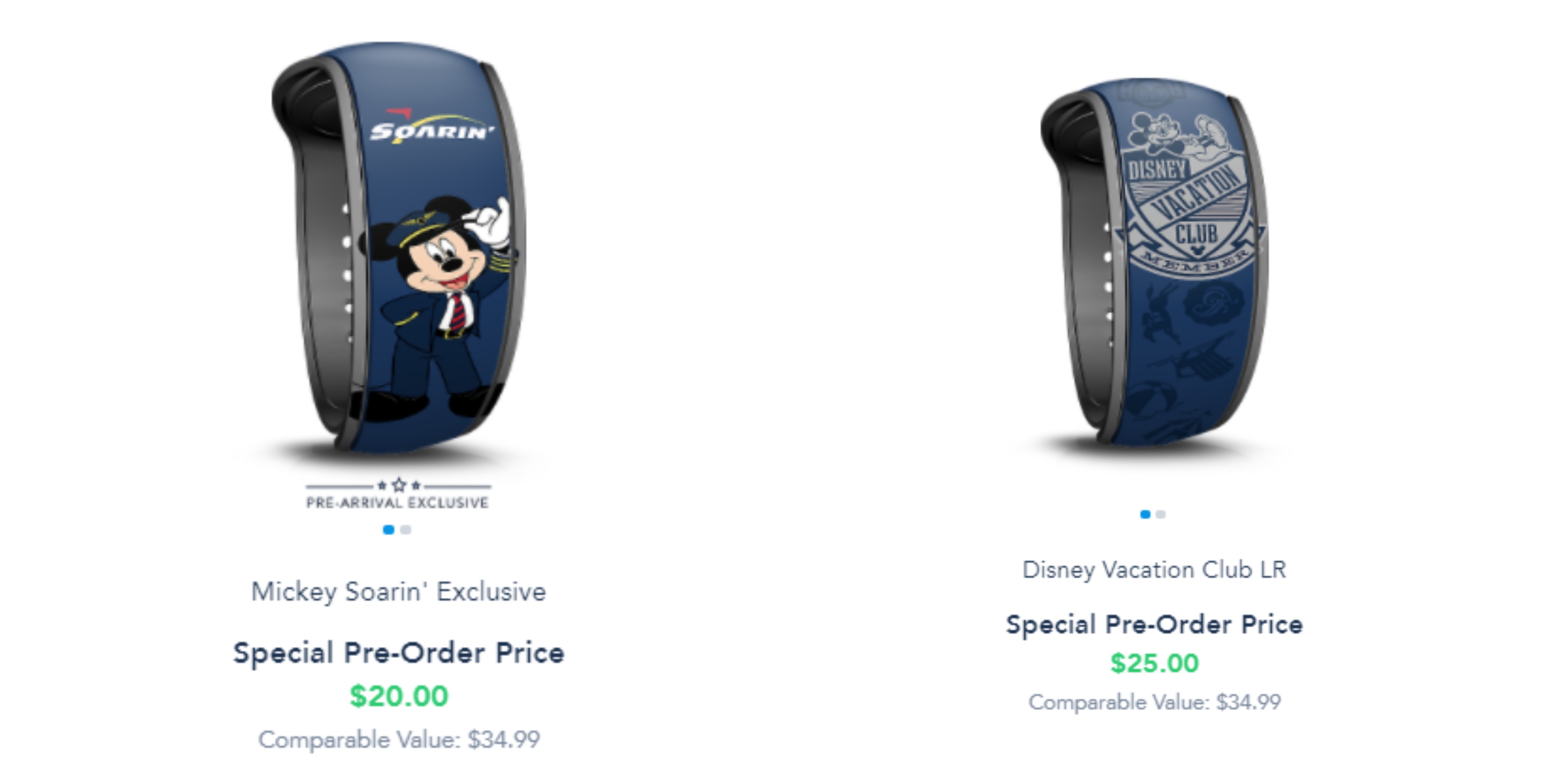Screen dimensions: 1568x784
Task: Click the Soarin' logo on the blue MagicBand
Action: click(x=431, y=128)
